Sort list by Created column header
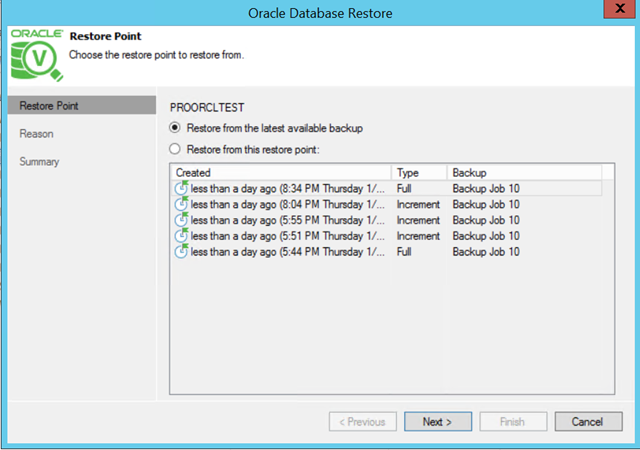Image resolution: width=640 pixels, height=450 pixels. point(280,173)
